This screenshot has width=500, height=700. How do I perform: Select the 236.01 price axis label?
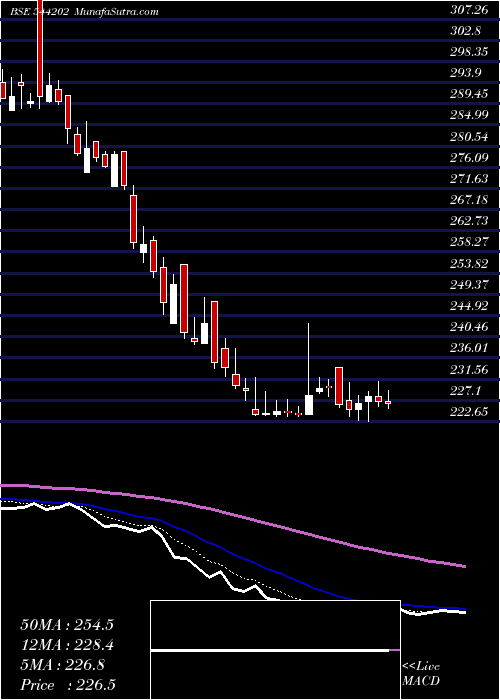click(x=468, y=348)
